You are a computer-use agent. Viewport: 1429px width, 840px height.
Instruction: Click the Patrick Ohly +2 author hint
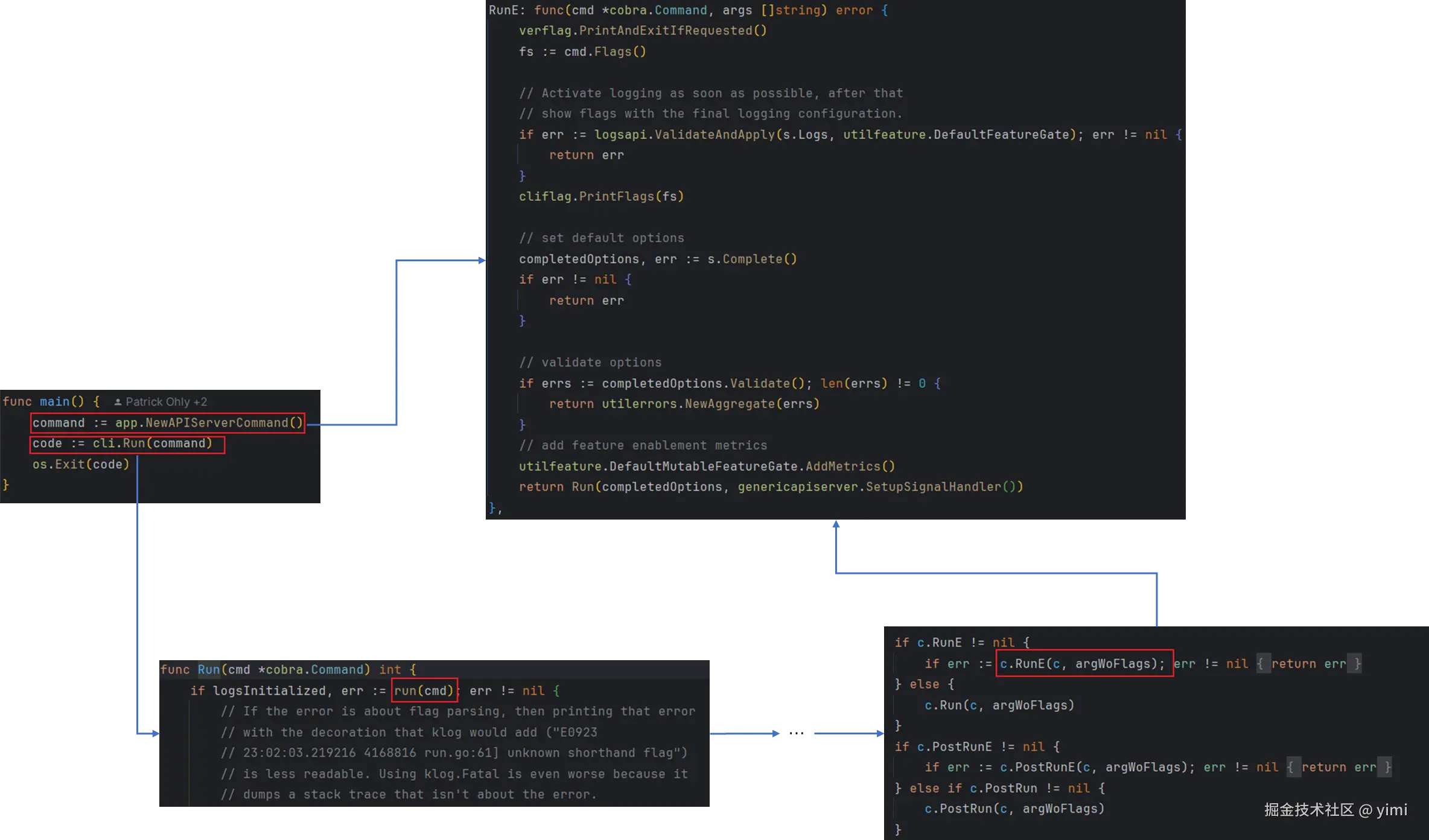tap(166, 402)
